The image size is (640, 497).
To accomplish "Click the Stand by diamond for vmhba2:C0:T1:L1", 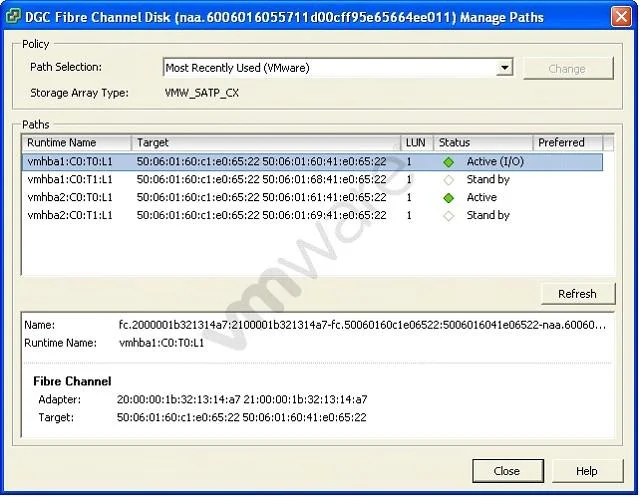I will click(x=449, y=216).
